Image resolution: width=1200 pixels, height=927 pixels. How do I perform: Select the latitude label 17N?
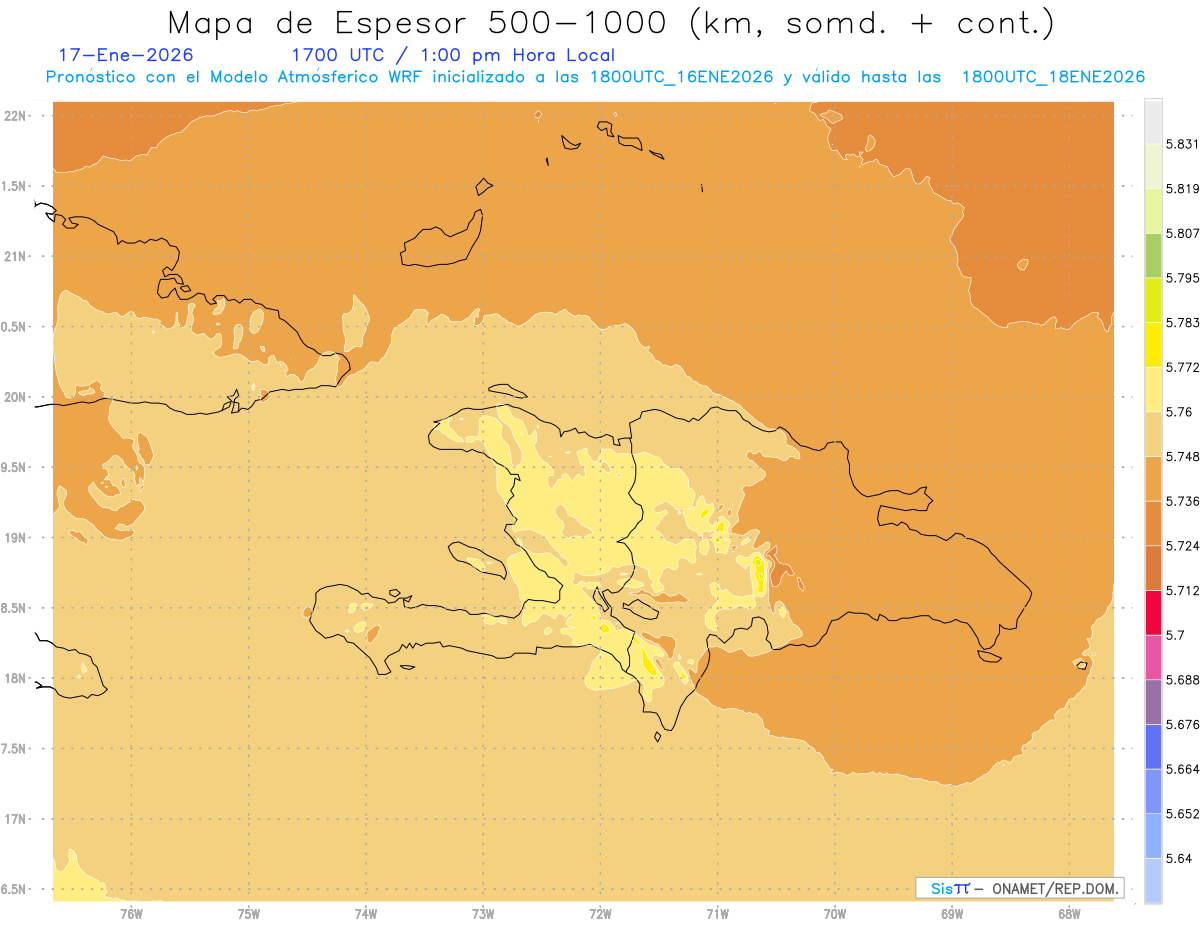coord(16,819)
